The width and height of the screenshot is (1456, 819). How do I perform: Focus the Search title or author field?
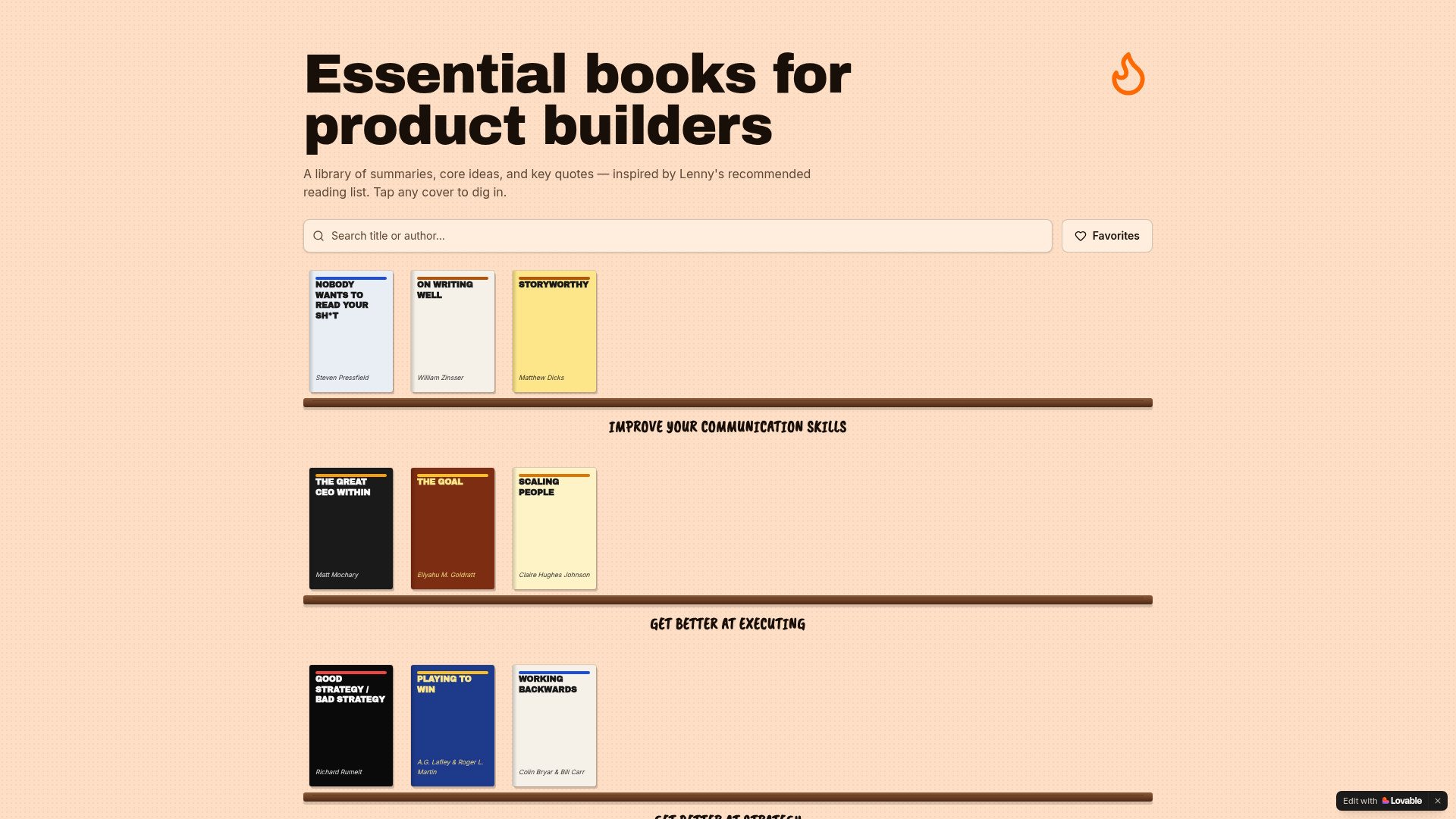click(x=677, y=236)
